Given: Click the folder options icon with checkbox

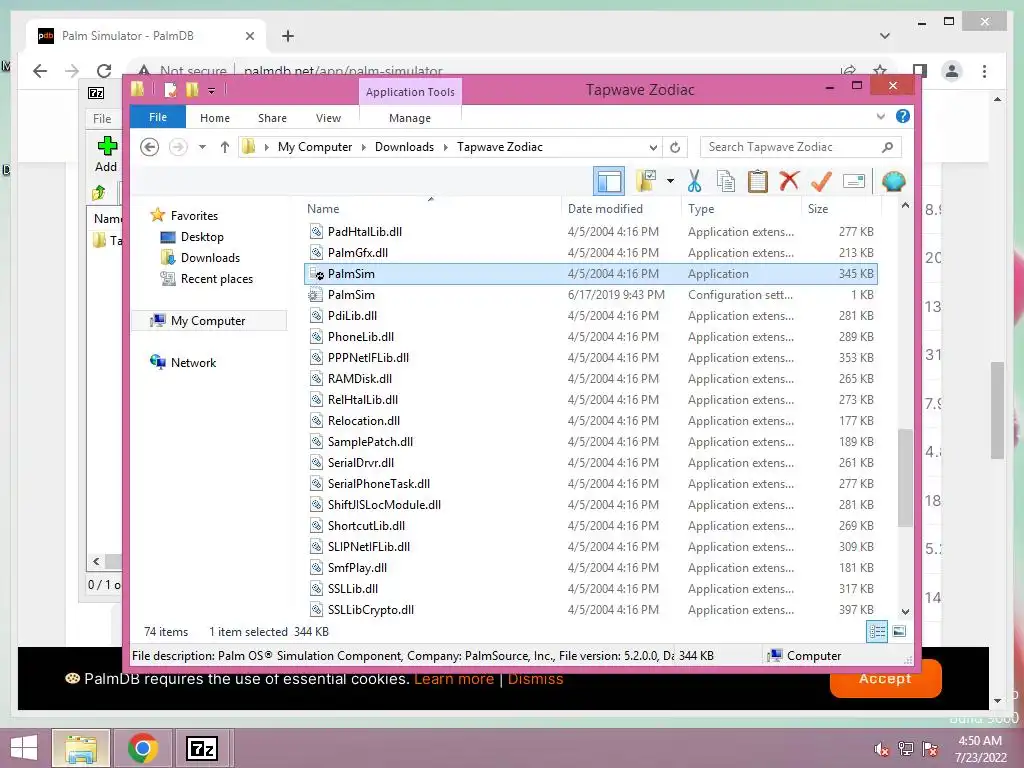Looking at the screenshot, I should click(647, 181).
